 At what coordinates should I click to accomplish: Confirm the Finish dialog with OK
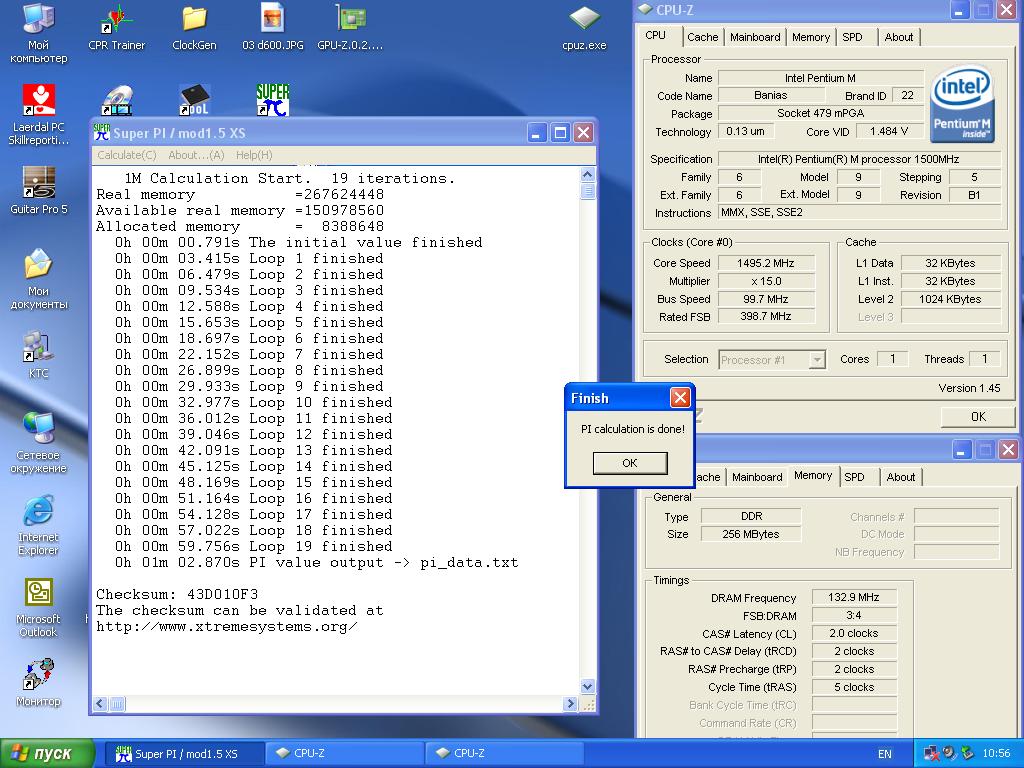pyautogui.click(x=630, y=463)
